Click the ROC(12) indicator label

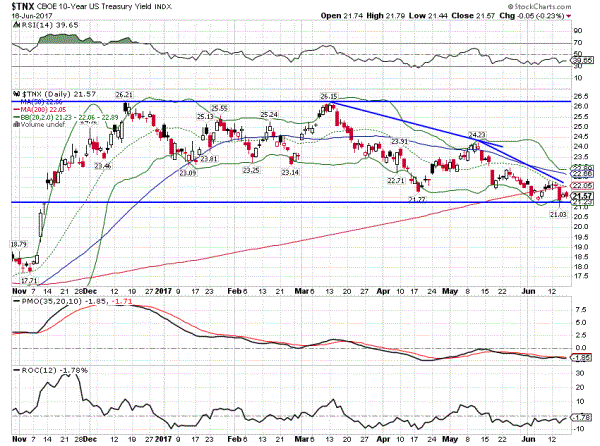click(33, 371)
